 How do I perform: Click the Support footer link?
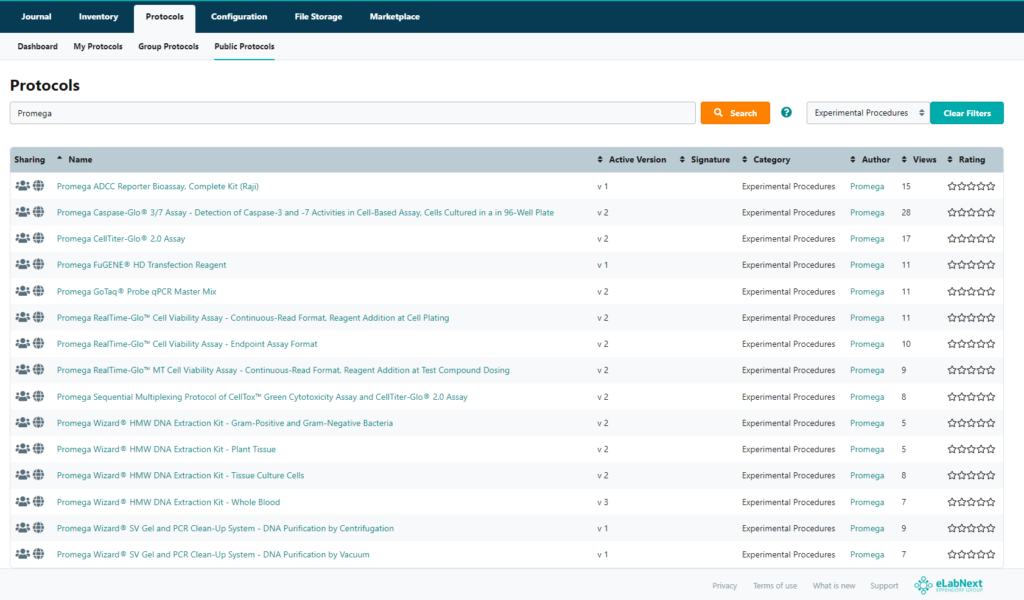[x=884, y=586]
